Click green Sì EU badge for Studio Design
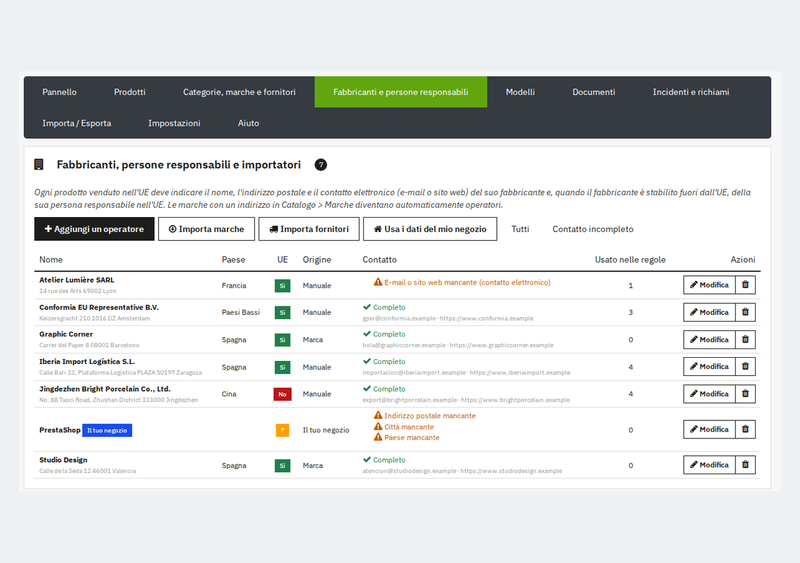This screenshot has width=800, height=563. point(282,466)
